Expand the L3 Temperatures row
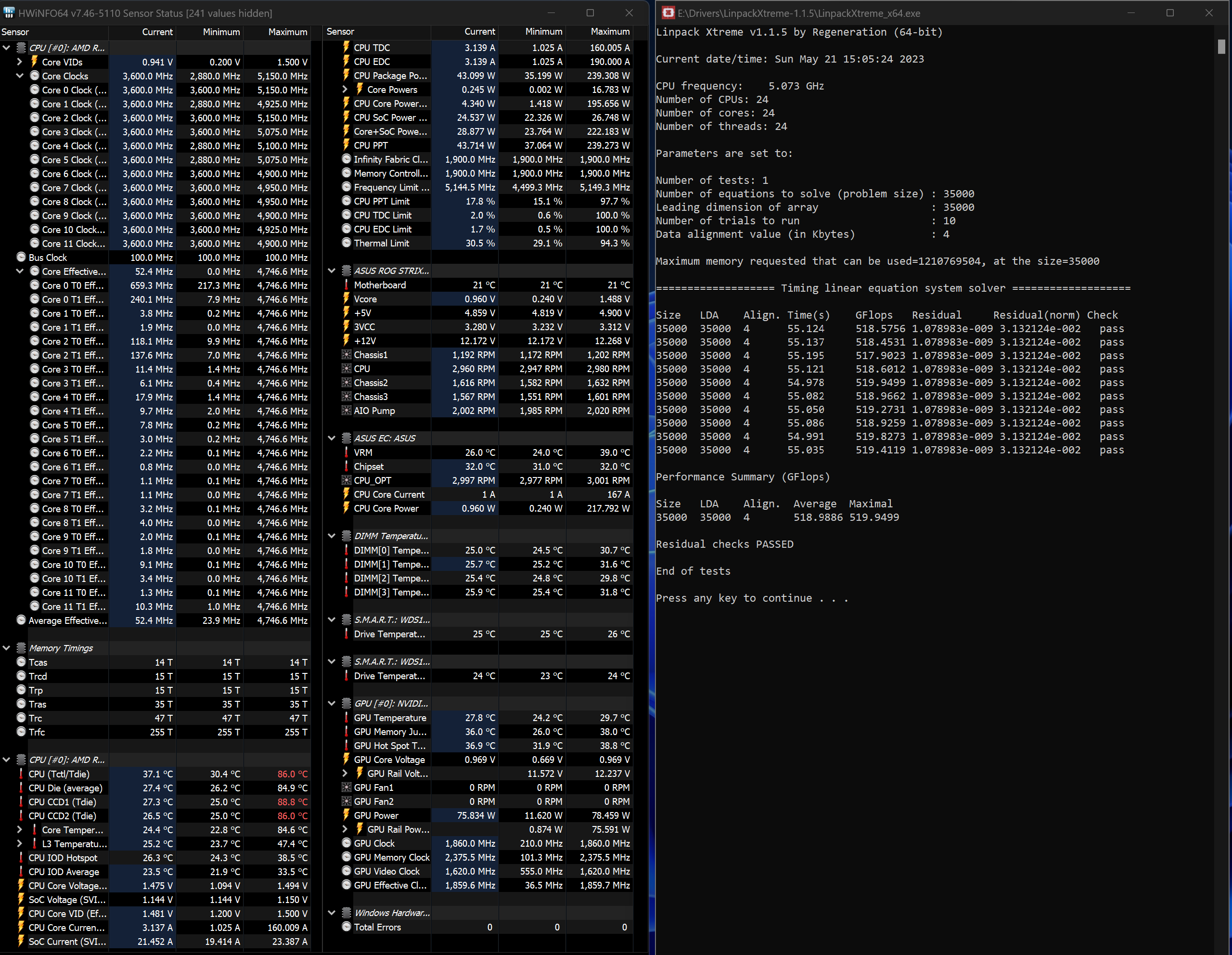Screen dimensions: 1232x955 (20, 844)
